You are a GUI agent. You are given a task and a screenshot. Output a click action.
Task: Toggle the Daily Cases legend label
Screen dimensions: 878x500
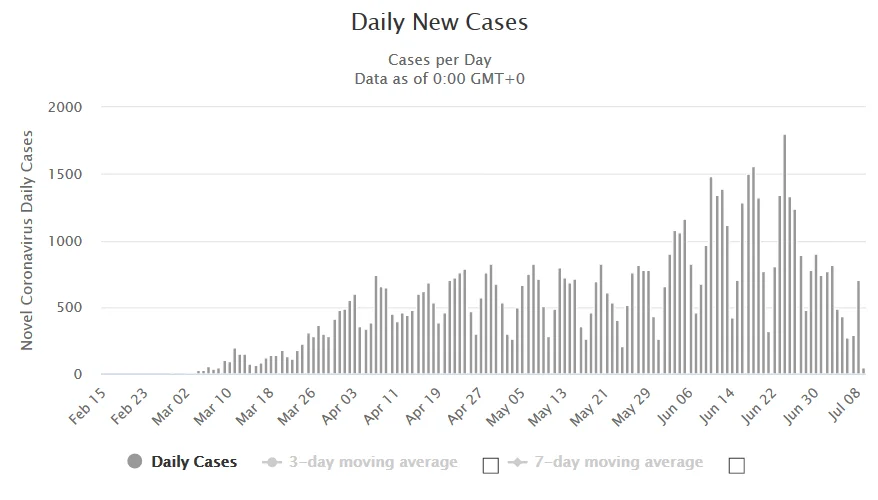pyautogui.click(x=194, y=462)
